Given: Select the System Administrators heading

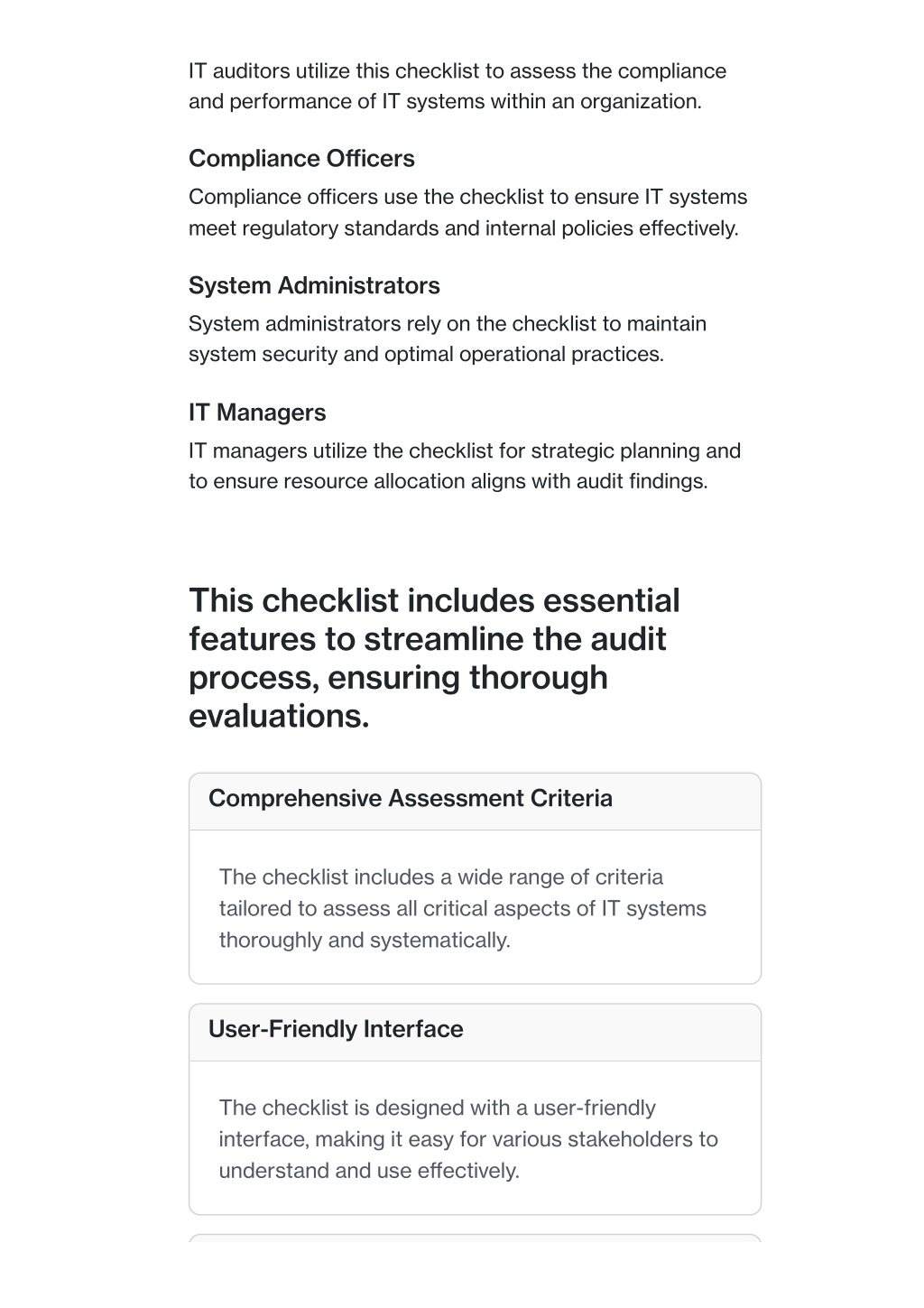Looking at the screenshot, I should pos(314,285).
